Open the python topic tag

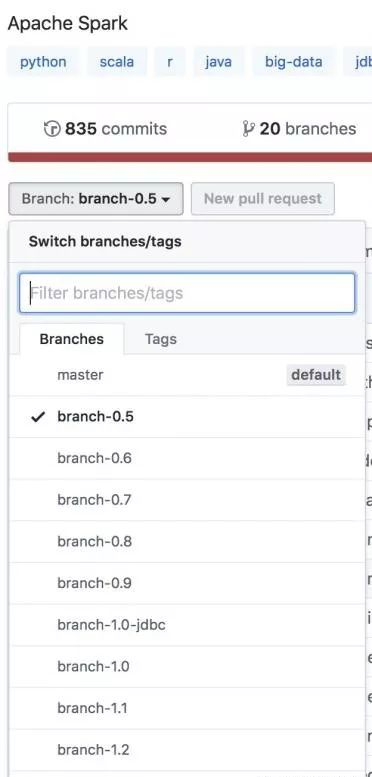point(43,62)
